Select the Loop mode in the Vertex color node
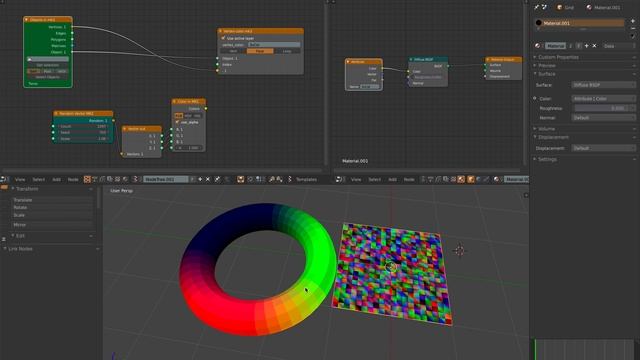 [287, 51]
